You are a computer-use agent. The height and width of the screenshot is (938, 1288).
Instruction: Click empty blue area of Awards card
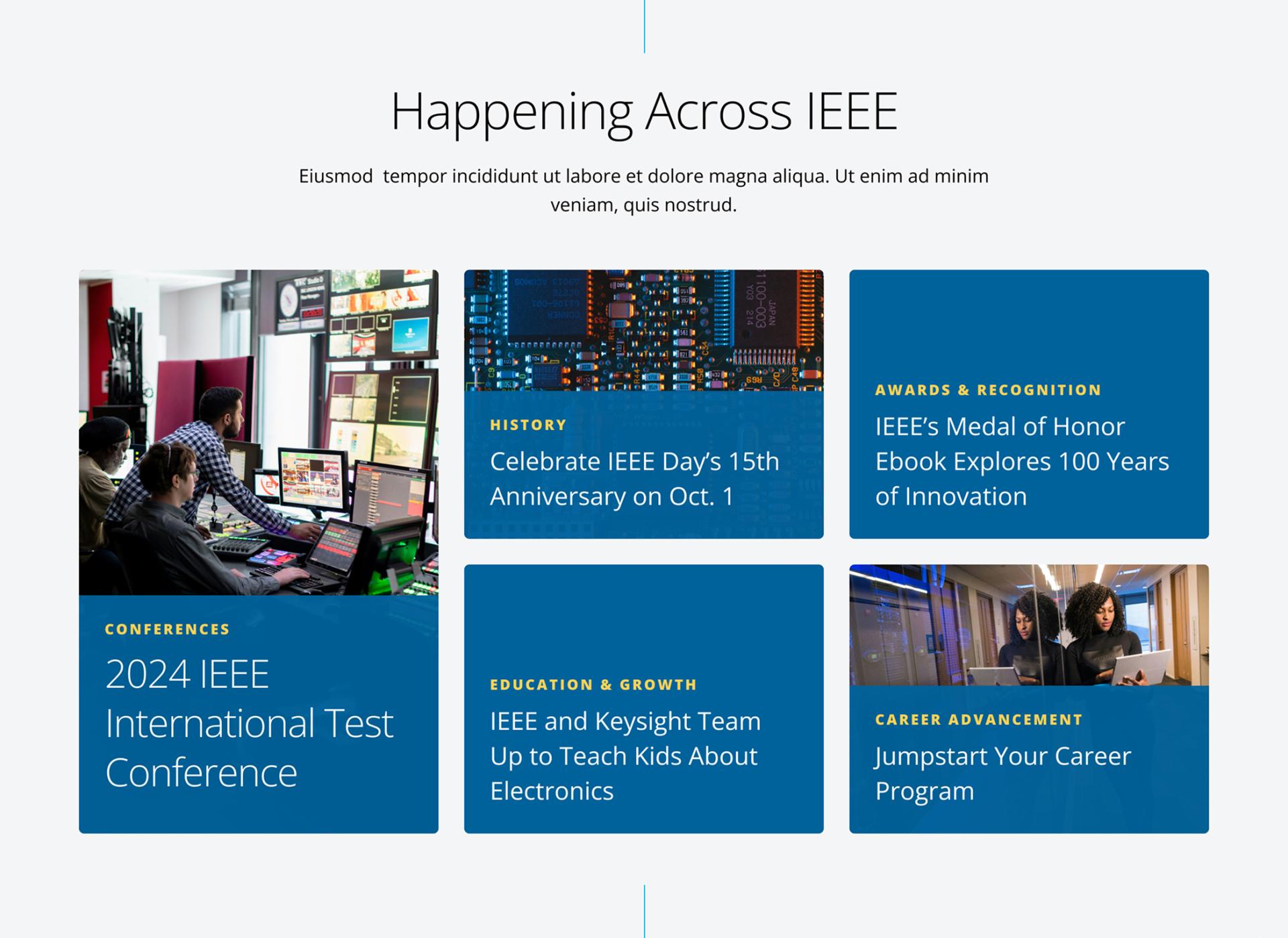[1028, 322]
